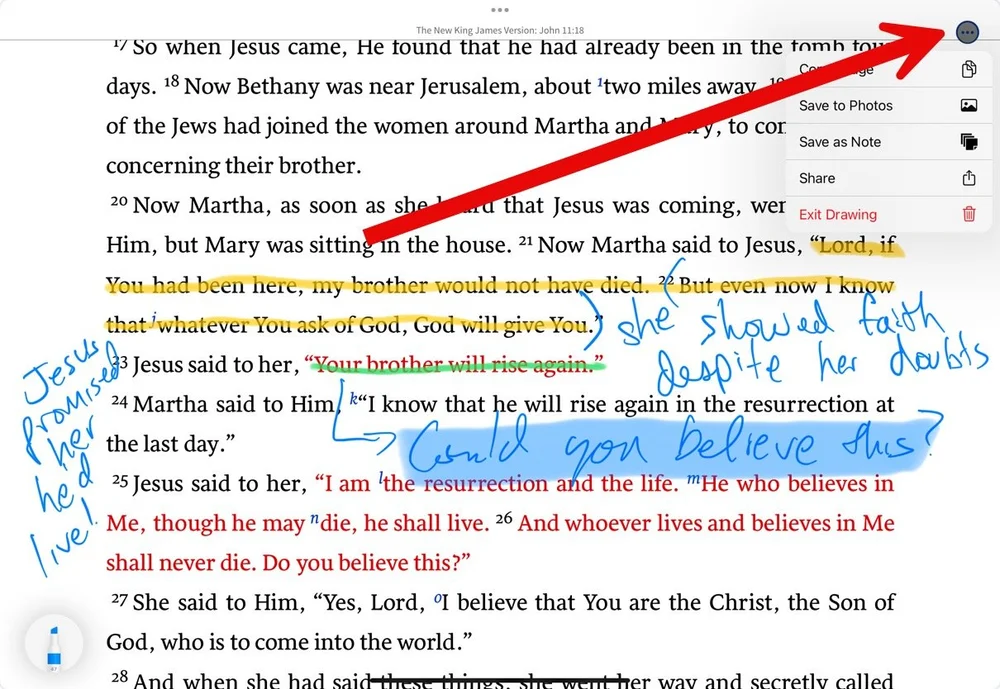The height and width of the screenshot is (689, 1000).
Task: Tap verse number 25 before 'Jesus said to her'
Action: (x=120, y=480)
